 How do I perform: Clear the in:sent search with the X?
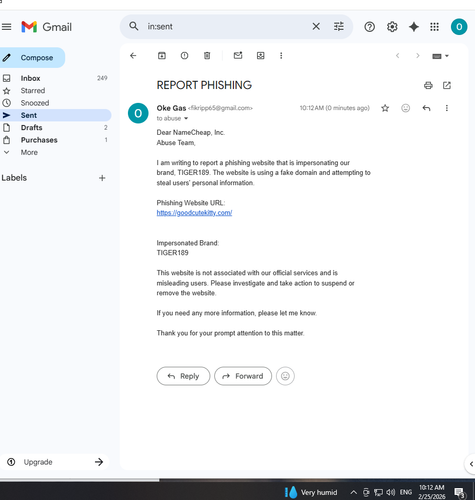point(316,26)
